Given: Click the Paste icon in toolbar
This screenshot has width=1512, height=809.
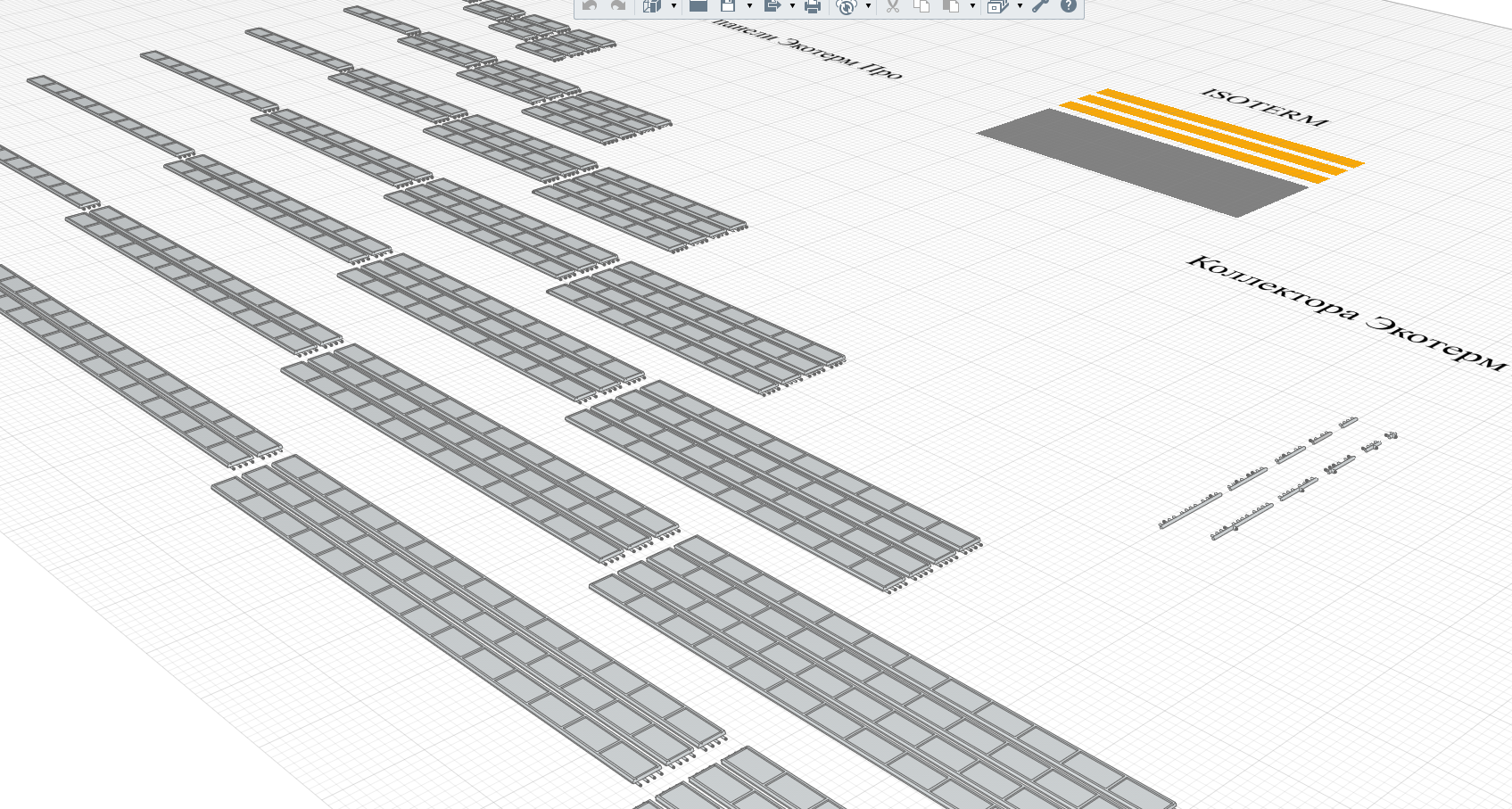Looking at the screenshot, I should tap(952, 6).
